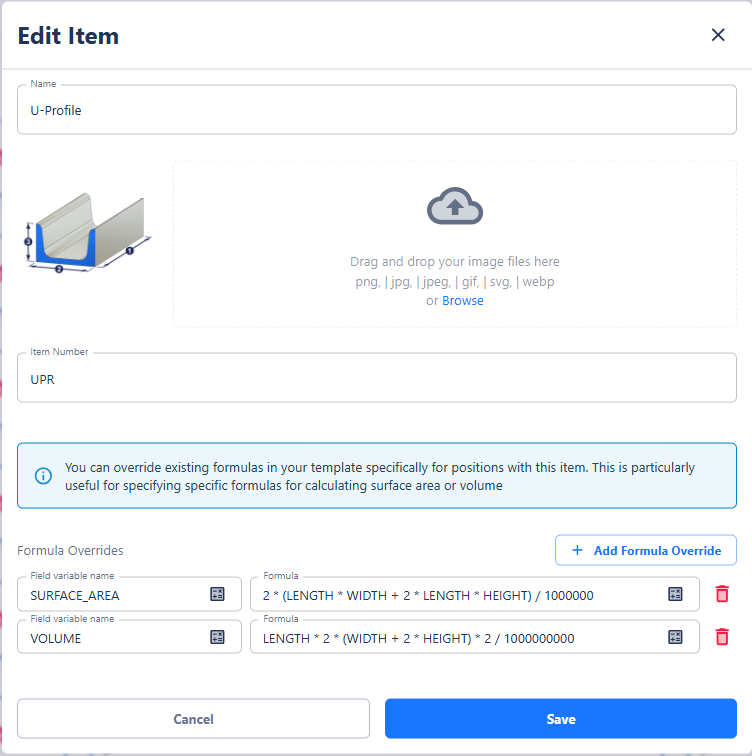Screen dimensions: 752x756
Task: Open formula editor icon for SURFACE_AREA formula
Action: click(675, 594)
